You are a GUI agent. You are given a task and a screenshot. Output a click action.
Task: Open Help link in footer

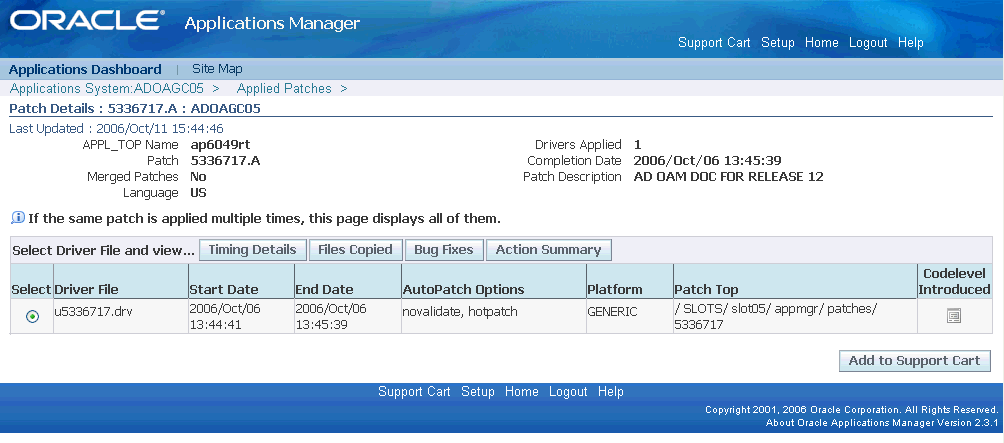pyautogui.click(x=611, y=391)
